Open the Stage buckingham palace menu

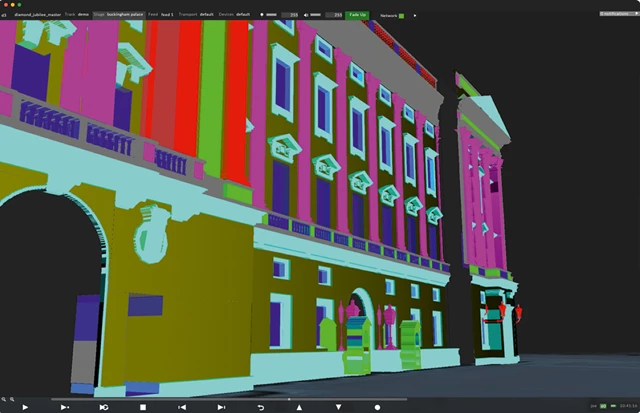point(118,15)
